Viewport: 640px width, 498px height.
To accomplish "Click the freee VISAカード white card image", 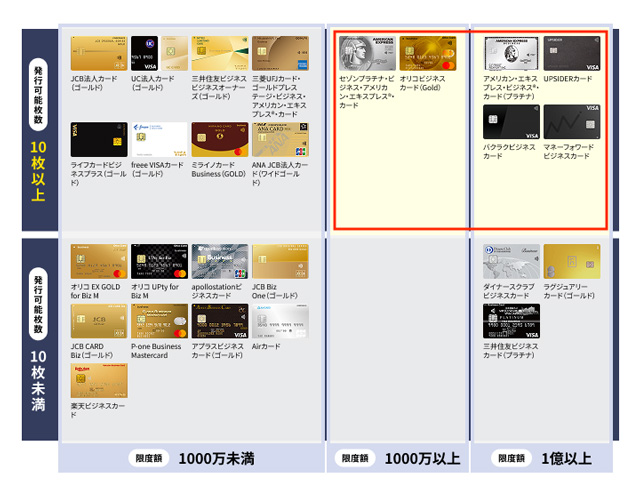I will [x=159, y=140].
